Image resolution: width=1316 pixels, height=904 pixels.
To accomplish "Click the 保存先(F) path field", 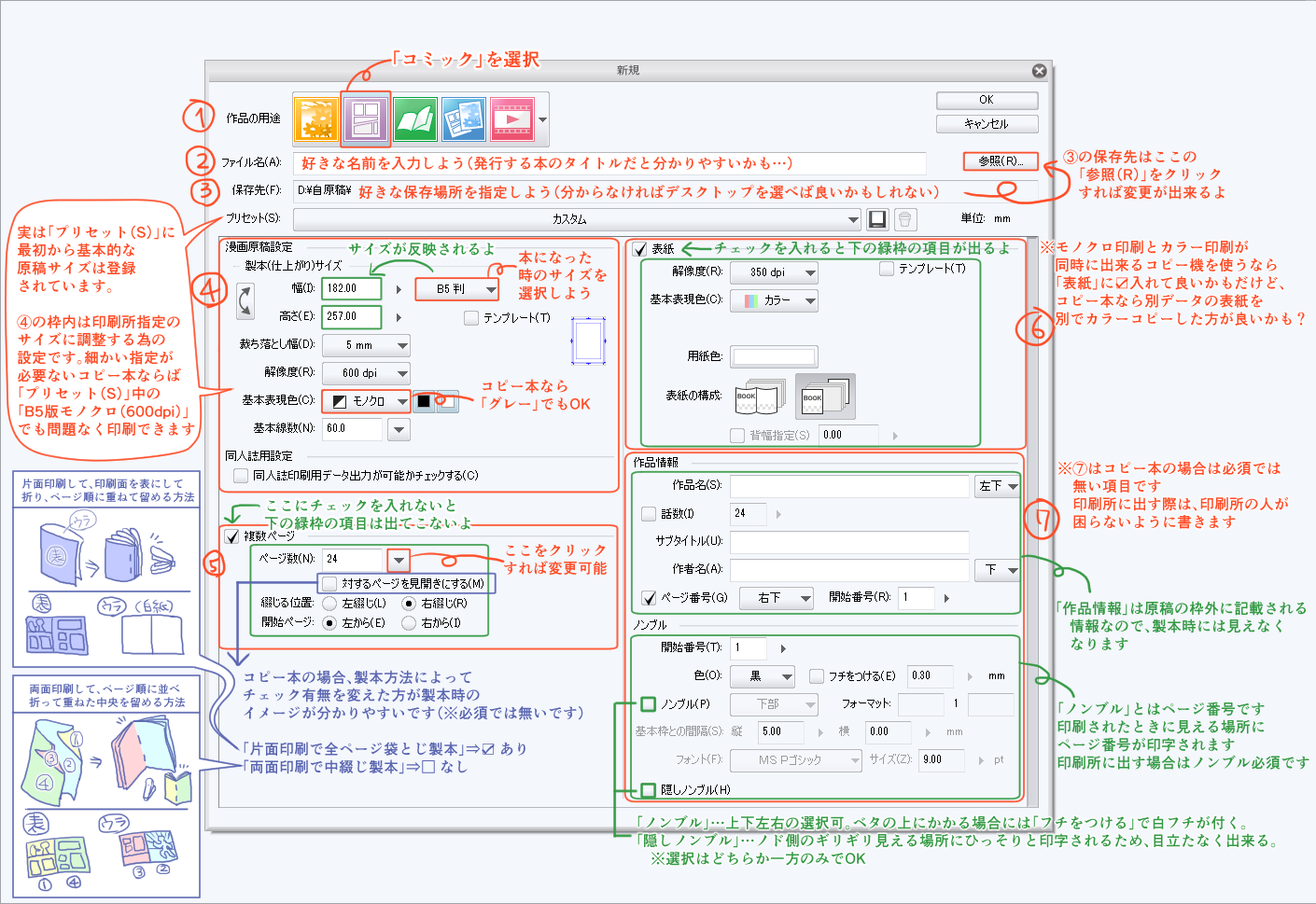I will tap(665, 191).
